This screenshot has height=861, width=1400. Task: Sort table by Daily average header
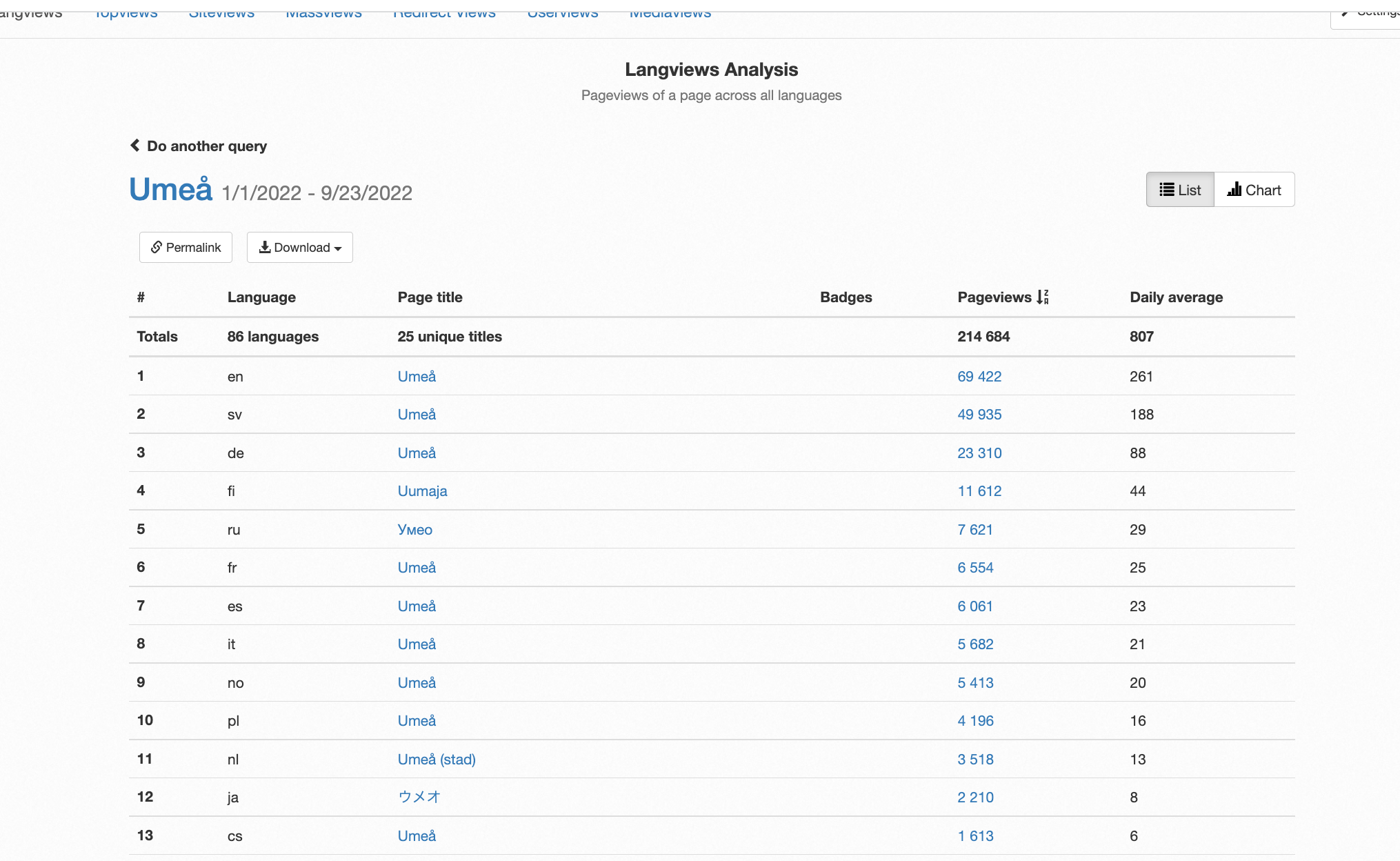[x=1176, y=297]
